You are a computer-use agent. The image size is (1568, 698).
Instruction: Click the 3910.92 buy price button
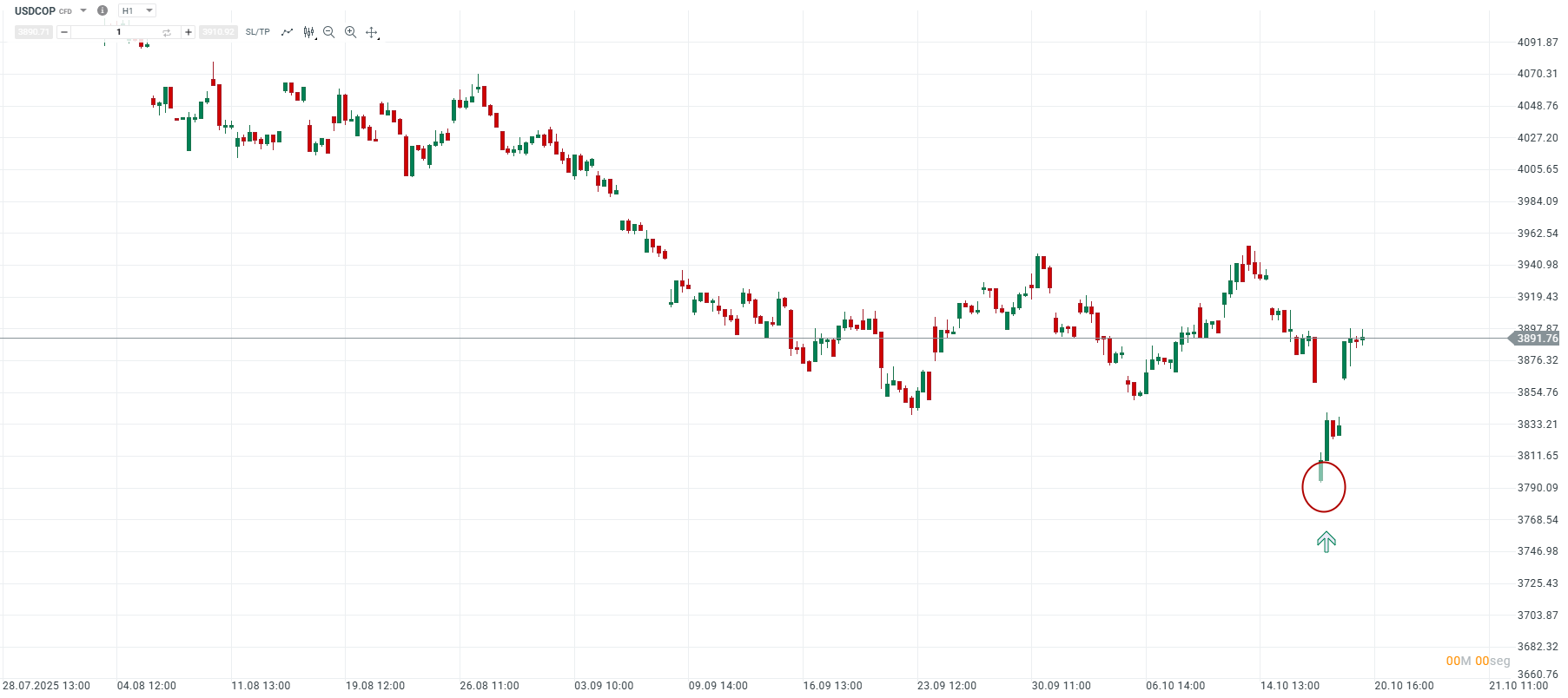[218, 32]
